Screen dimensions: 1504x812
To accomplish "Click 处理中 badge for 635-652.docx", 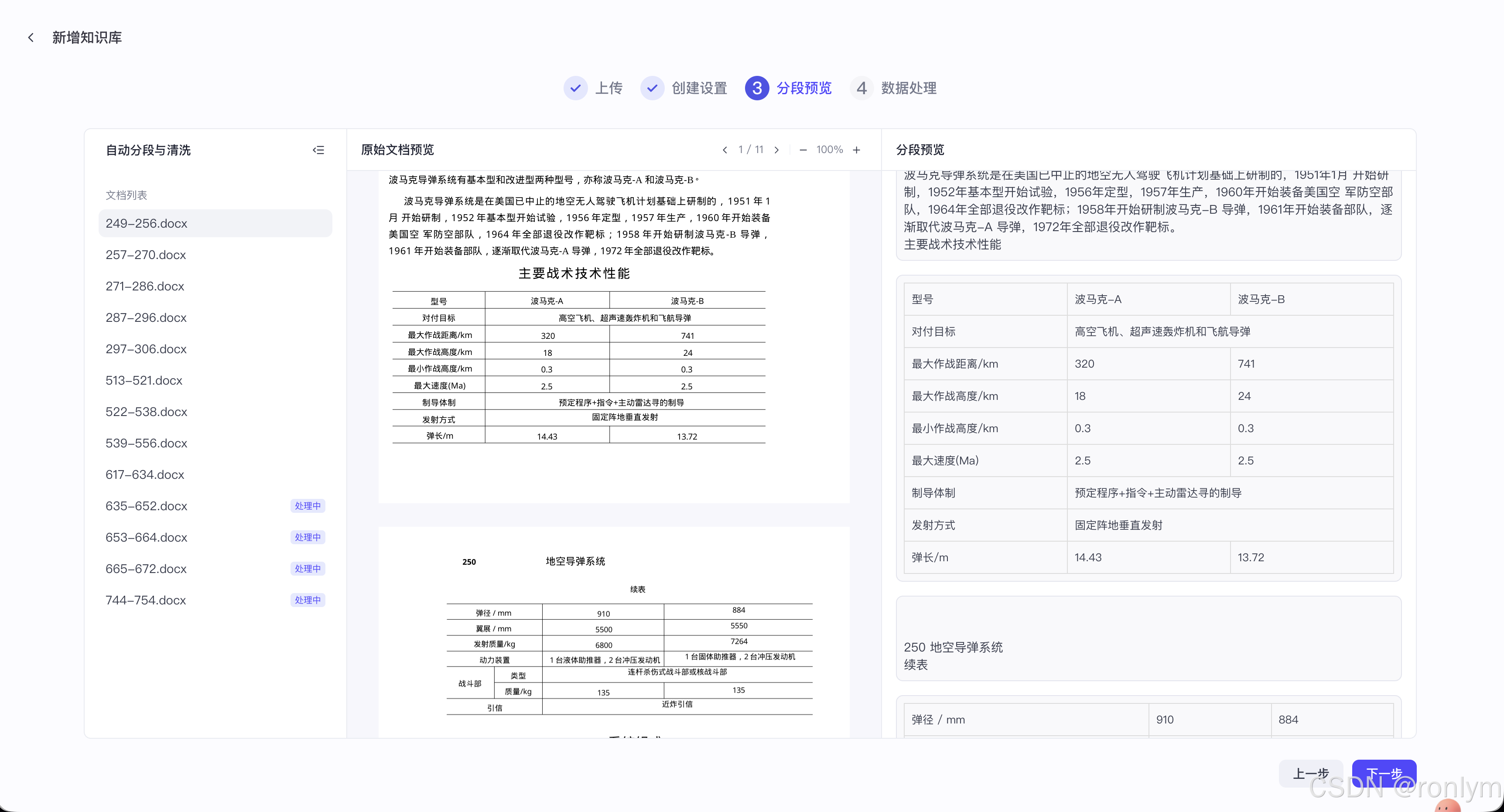I will [308, 506].
